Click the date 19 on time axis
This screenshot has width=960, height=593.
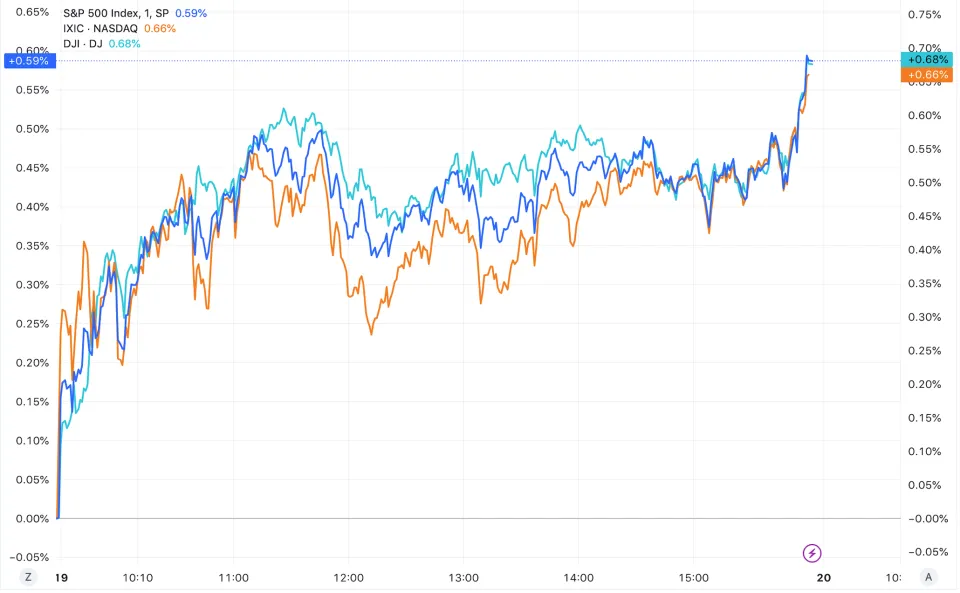point(61,577)
